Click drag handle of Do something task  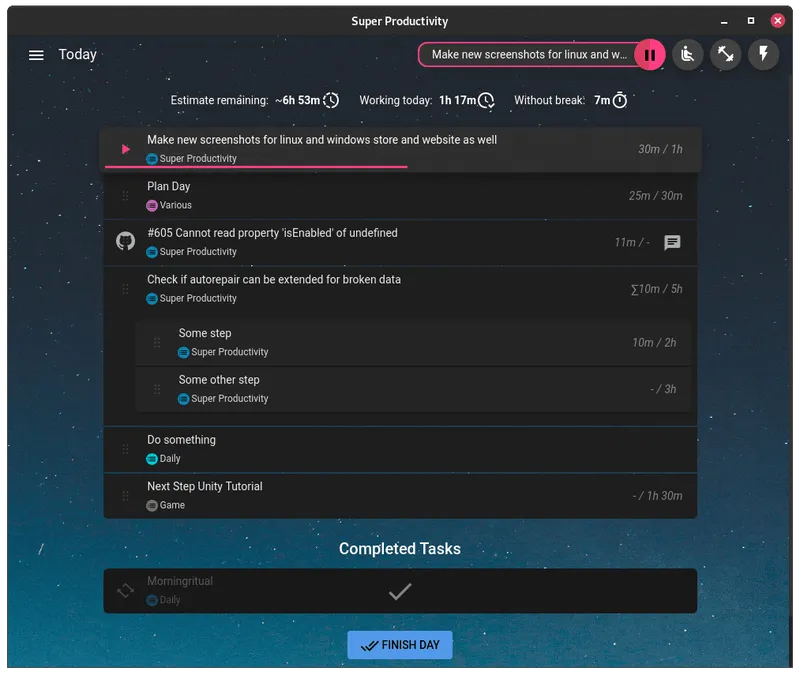[x=126, y=449]
